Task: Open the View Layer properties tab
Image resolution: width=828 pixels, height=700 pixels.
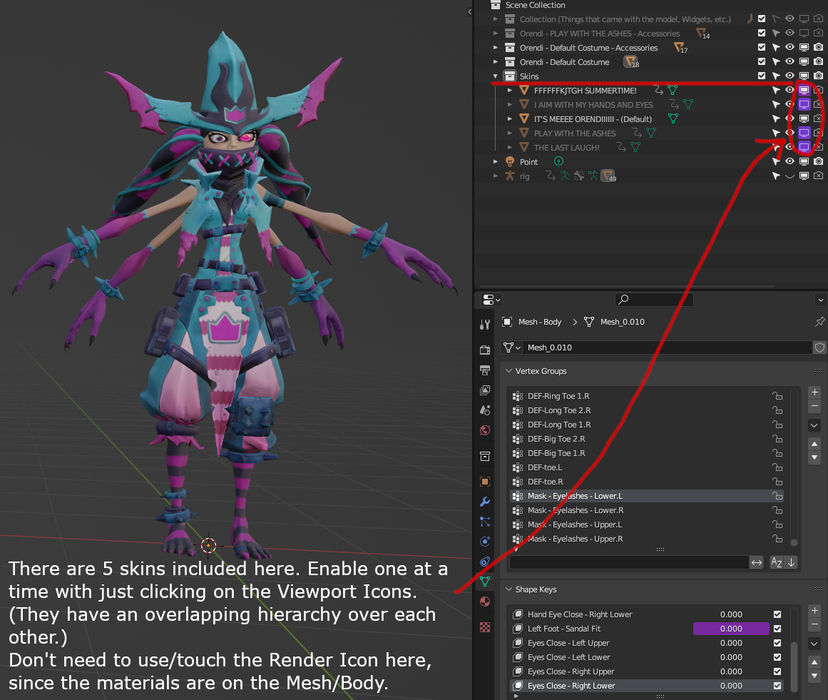Action: pyautogui.click(x=485, y=390)
